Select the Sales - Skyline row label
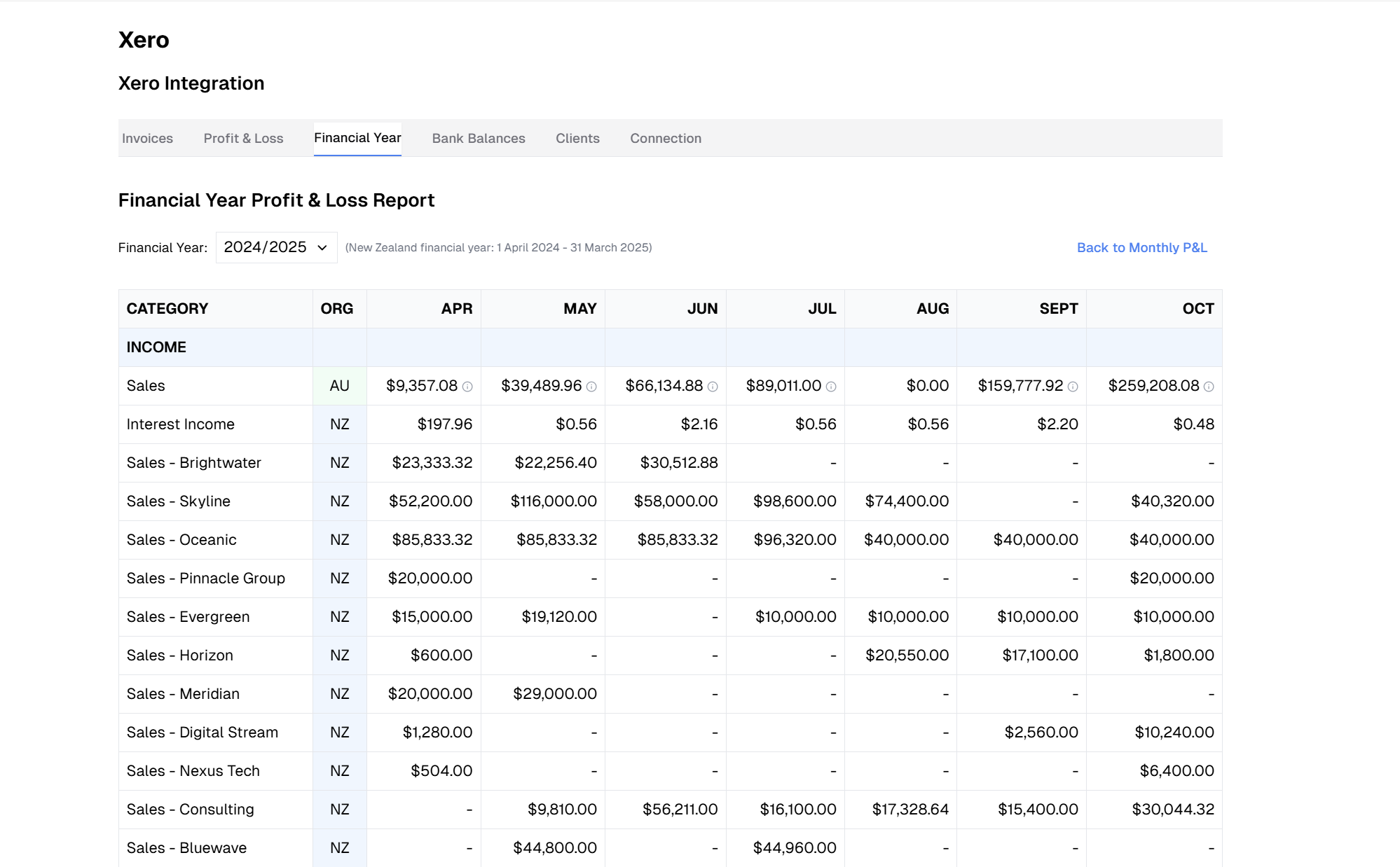 click(x=179, y=501)
